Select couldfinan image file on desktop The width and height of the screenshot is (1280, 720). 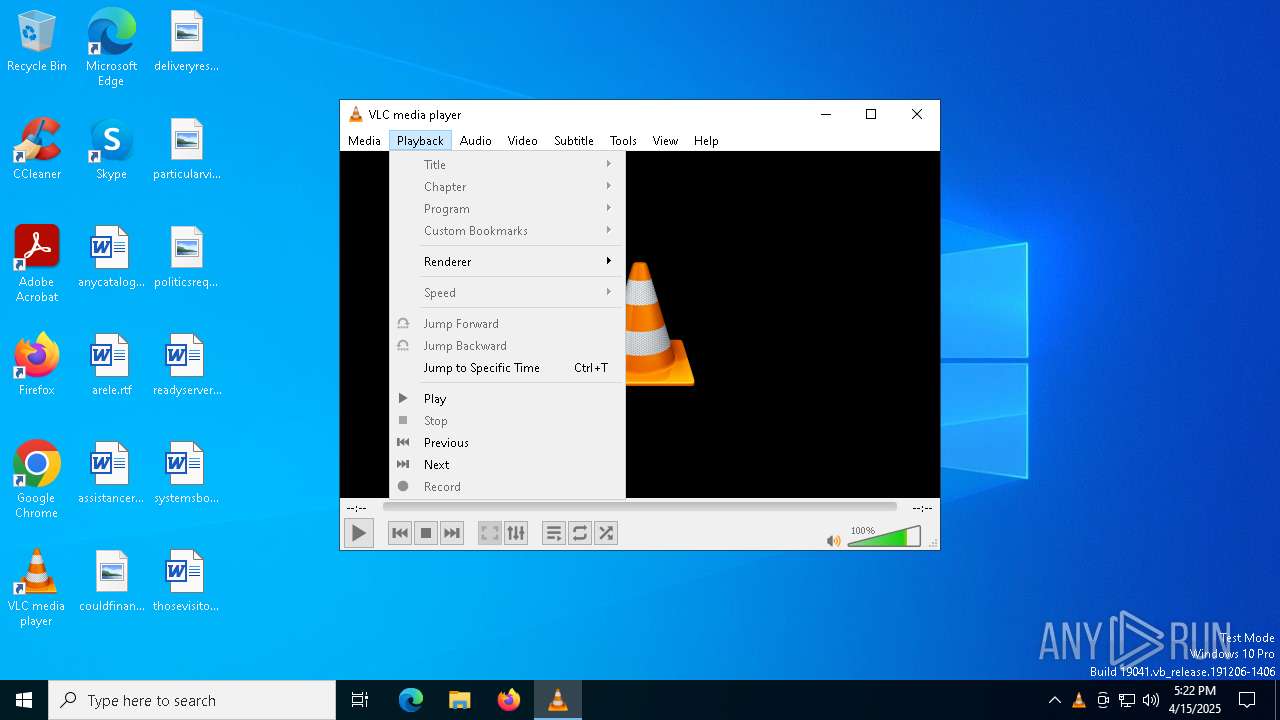tap(111, 582)
